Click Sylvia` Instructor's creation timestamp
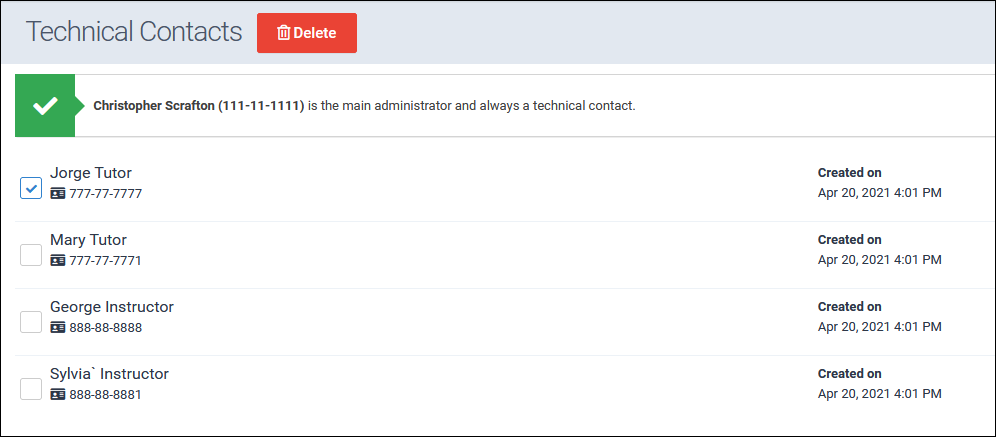Viewport: 996px width, 437px height. tap(879, 394)
